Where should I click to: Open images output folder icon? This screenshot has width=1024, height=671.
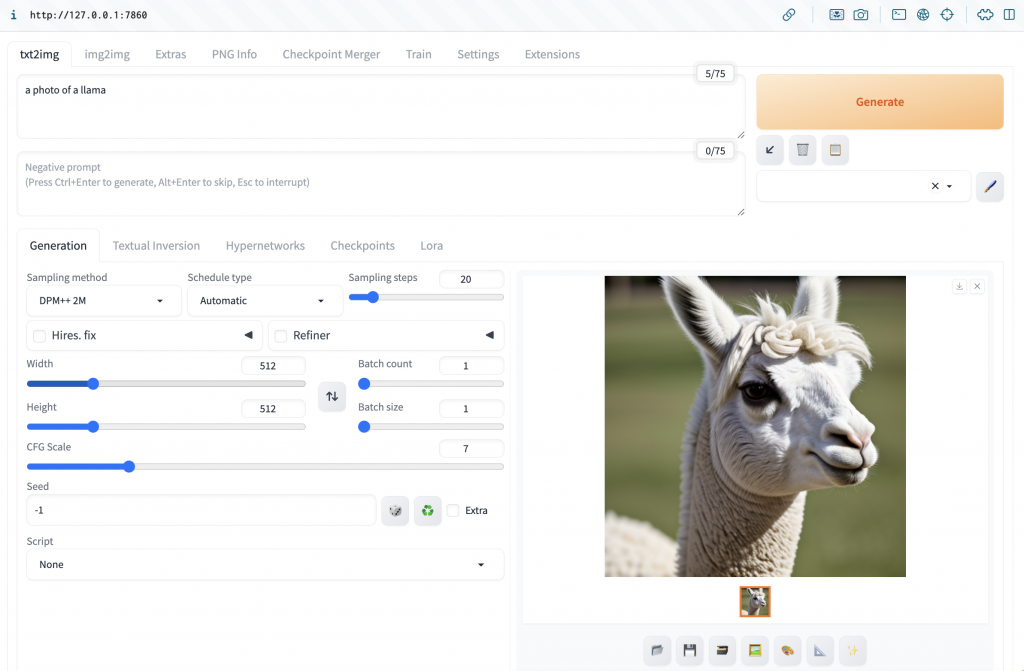657,650
